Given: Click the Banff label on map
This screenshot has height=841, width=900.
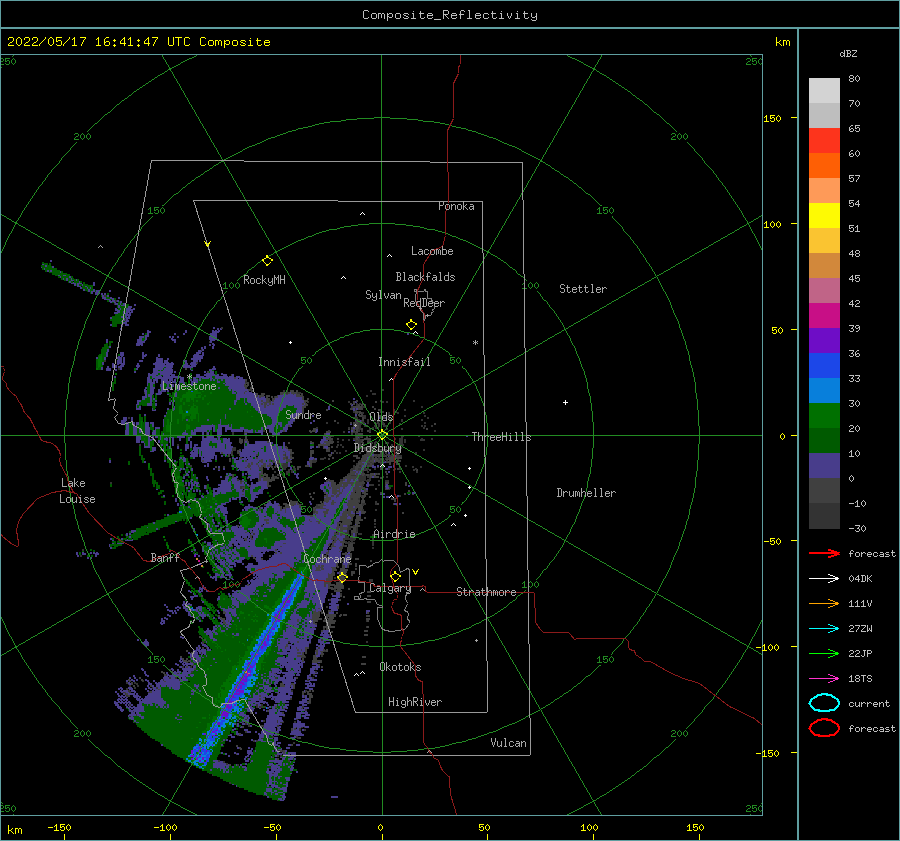Looking at the screenshot, I should pyautogui.click(x=165, y=557).
